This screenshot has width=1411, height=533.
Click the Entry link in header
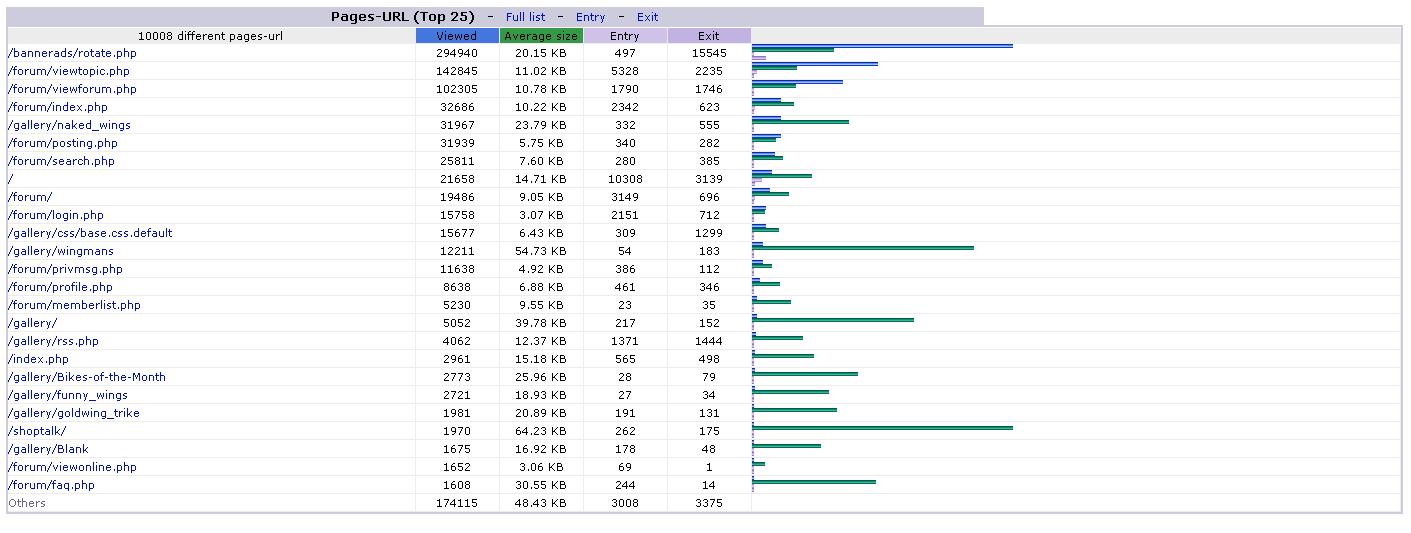click(x=590, y=17)
